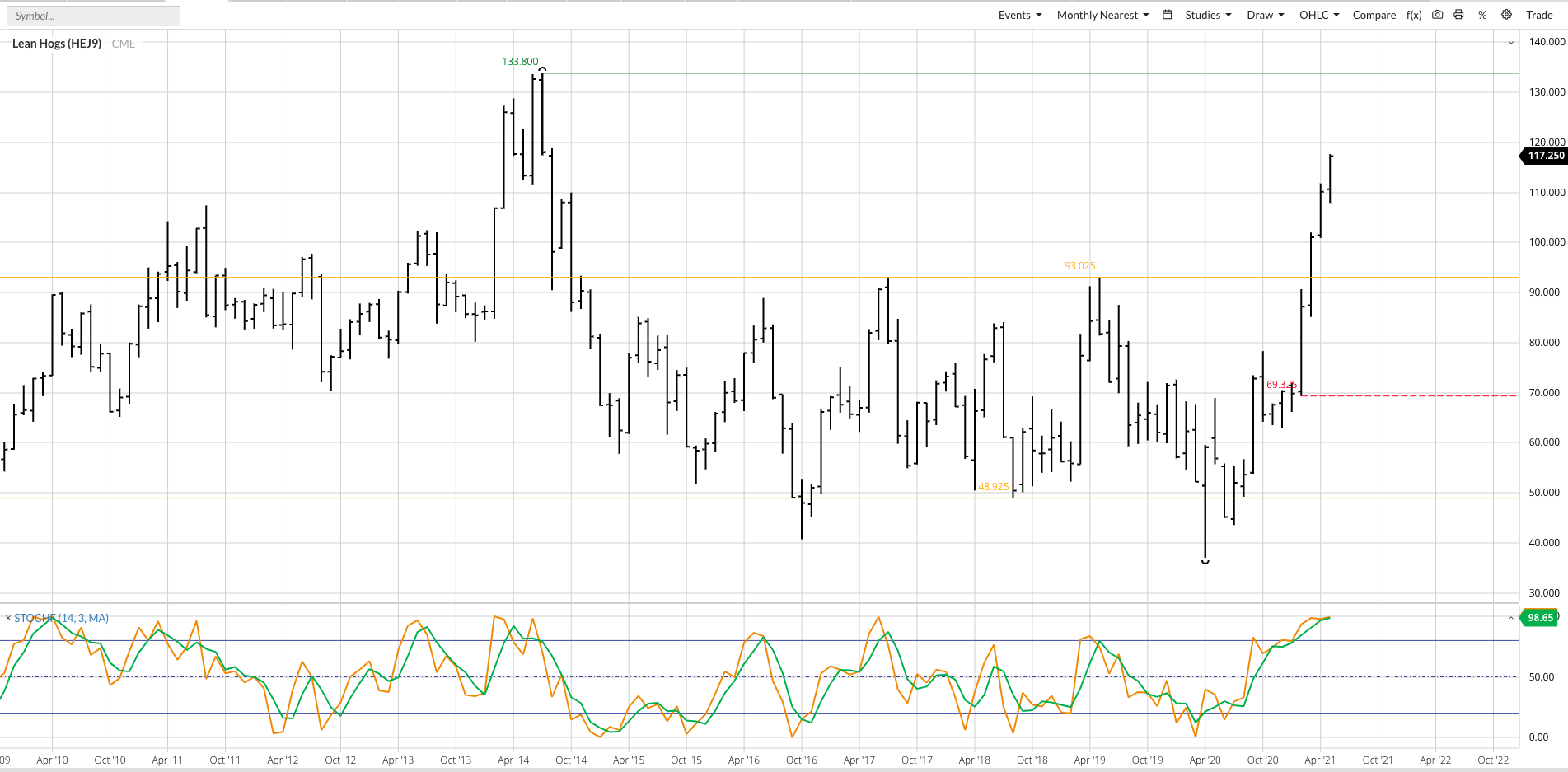Open the Draw tools menu
Image resolution: width=1568 pixels, height=772 pixels.
pyautogui.click(x=1266, y=15)
